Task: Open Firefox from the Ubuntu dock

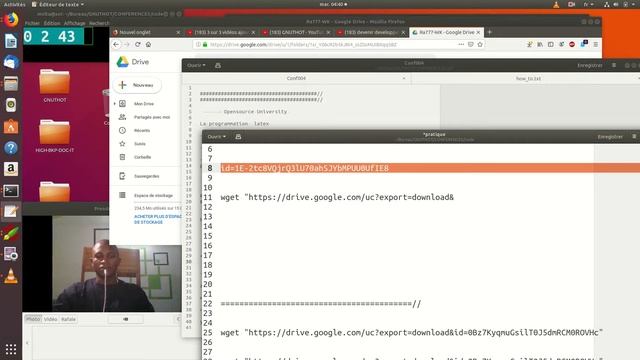Action: pyautogui.click(x=11, y=20)
